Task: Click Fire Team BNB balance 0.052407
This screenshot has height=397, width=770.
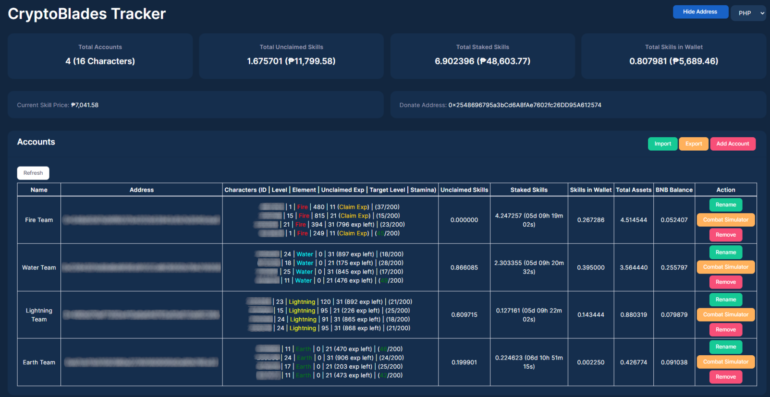Action: (x=675, y=220)
